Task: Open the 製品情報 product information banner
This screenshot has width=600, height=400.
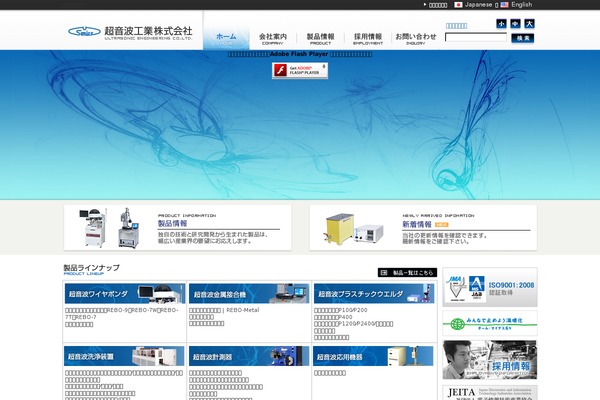Action: pos(178,228)
